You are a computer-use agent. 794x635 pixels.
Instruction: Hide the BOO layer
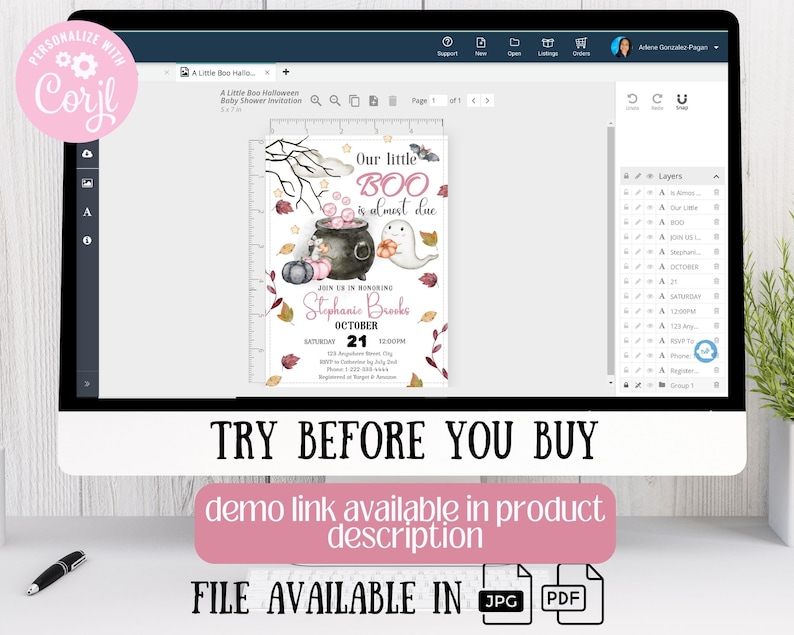650,222
